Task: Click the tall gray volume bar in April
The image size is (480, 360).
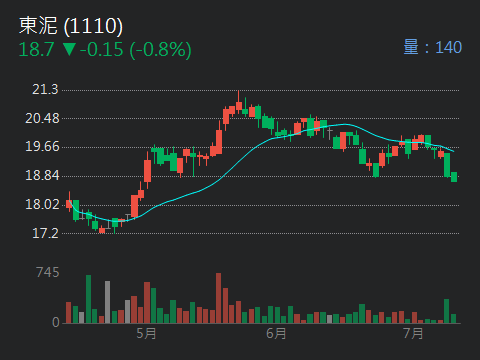Action: click(x=107, y=302)
